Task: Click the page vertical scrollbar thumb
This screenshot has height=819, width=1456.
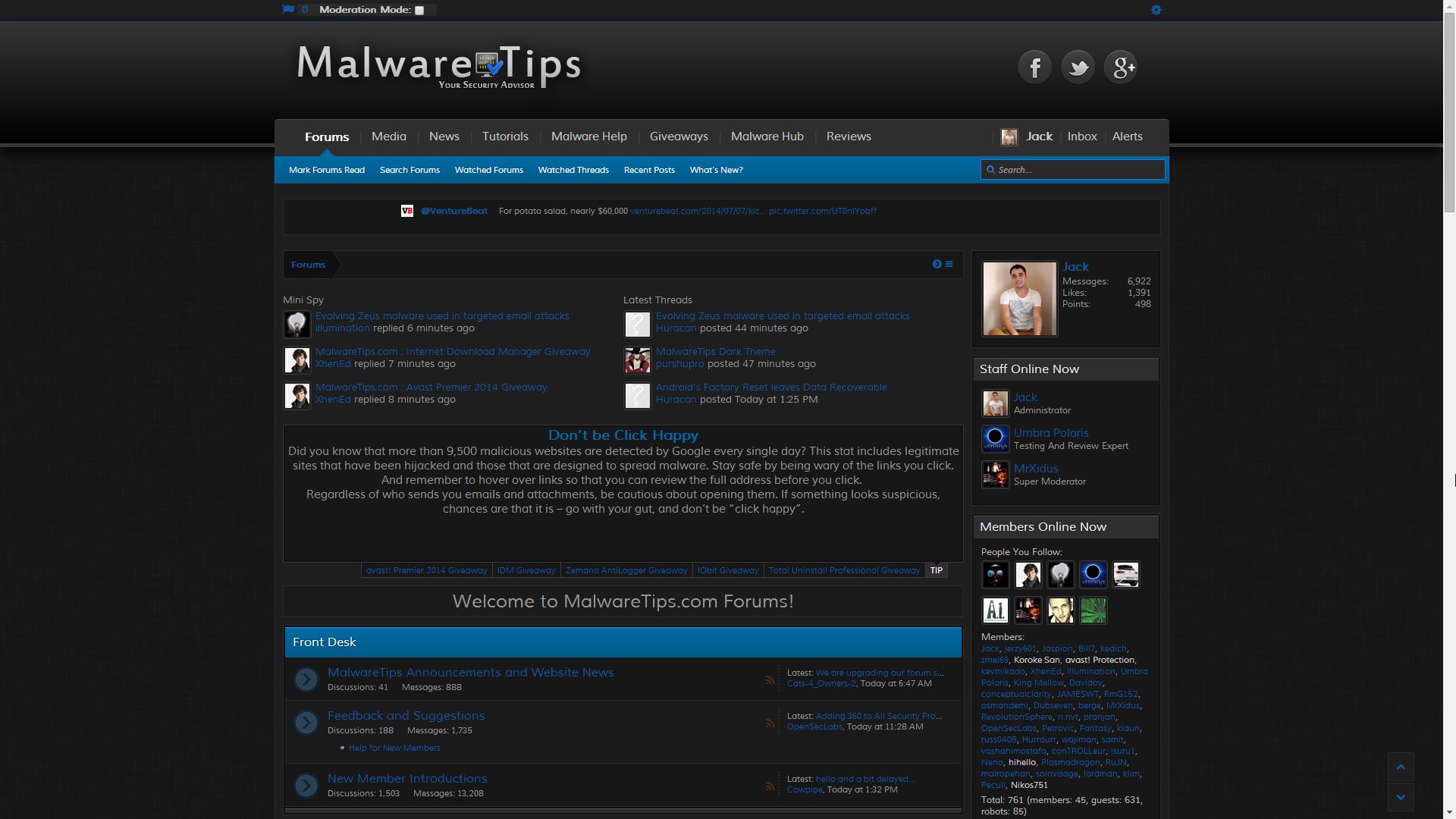Action: point(1449,114)
